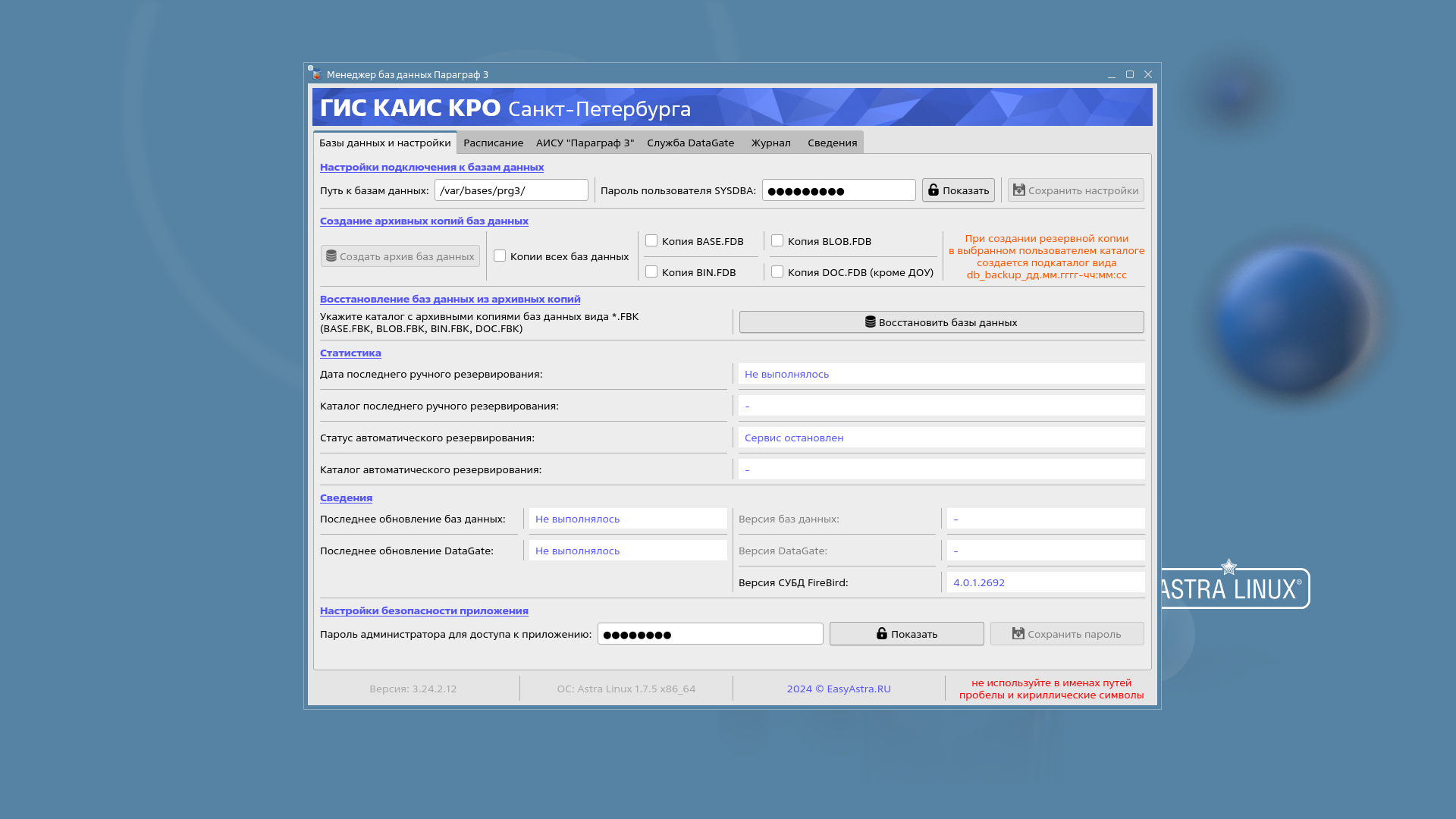Viewport: 1456px width, 819px height.
Task: Switch to the Расписание tab
Action: click(494, 143)
